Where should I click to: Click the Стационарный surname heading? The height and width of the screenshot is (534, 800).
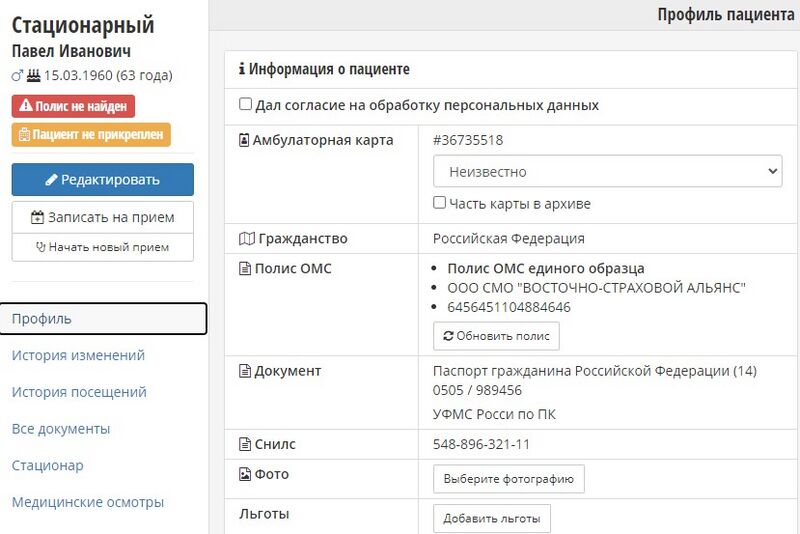[x=83, y=25]
